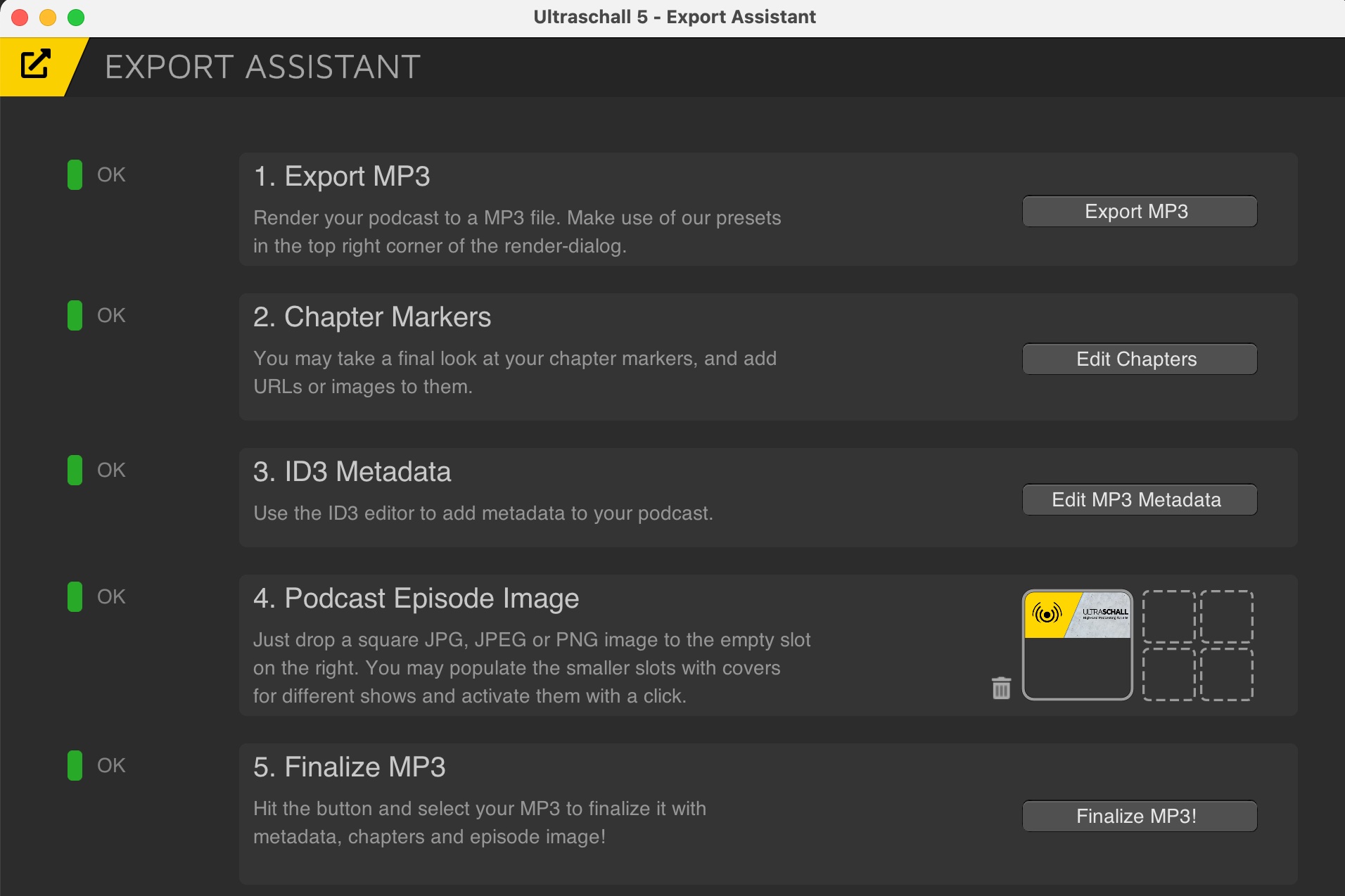Viewport: 1345px width, 896px height.
Task: Click the green status light beside Chapter Markers
Action: coord(75,315)
